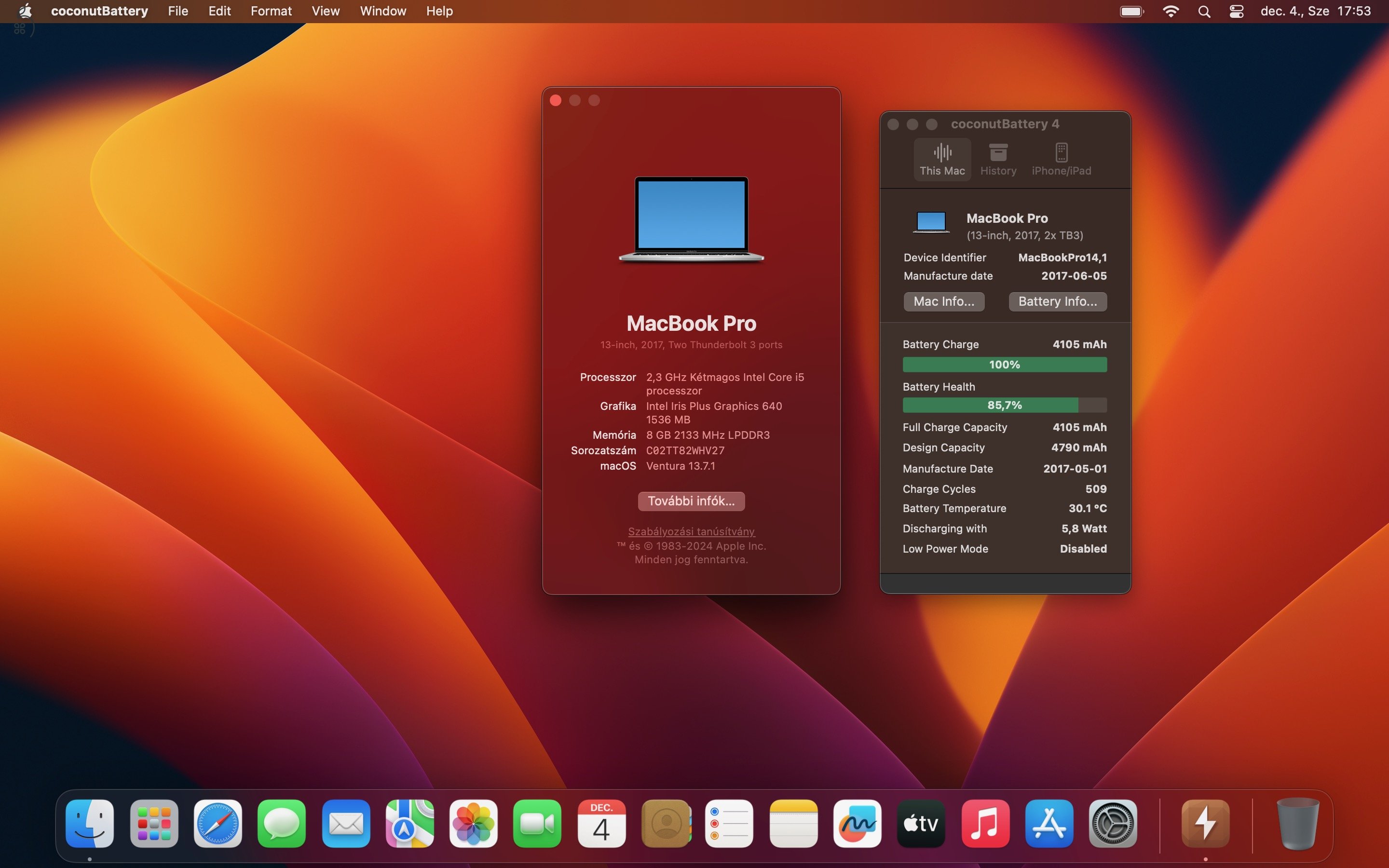1389x868 pixels.
Task: Click the date and time in menu bar
Action: pyautogui.click(x=1316, y=11)
